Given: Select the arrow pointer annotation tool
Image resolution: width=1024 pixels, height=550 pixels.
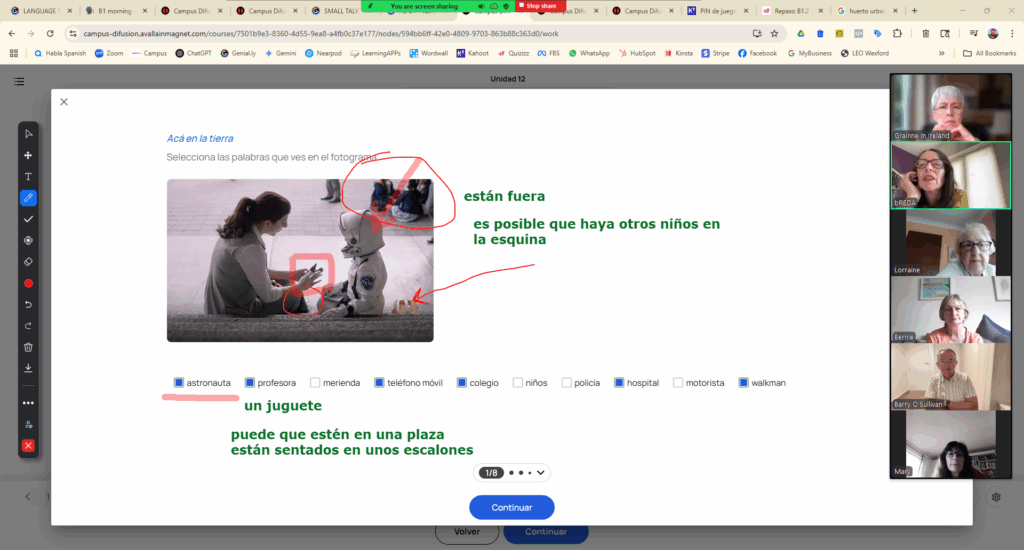Looking at the screenshot, I should pyautogui.click(x=28, y=134).
